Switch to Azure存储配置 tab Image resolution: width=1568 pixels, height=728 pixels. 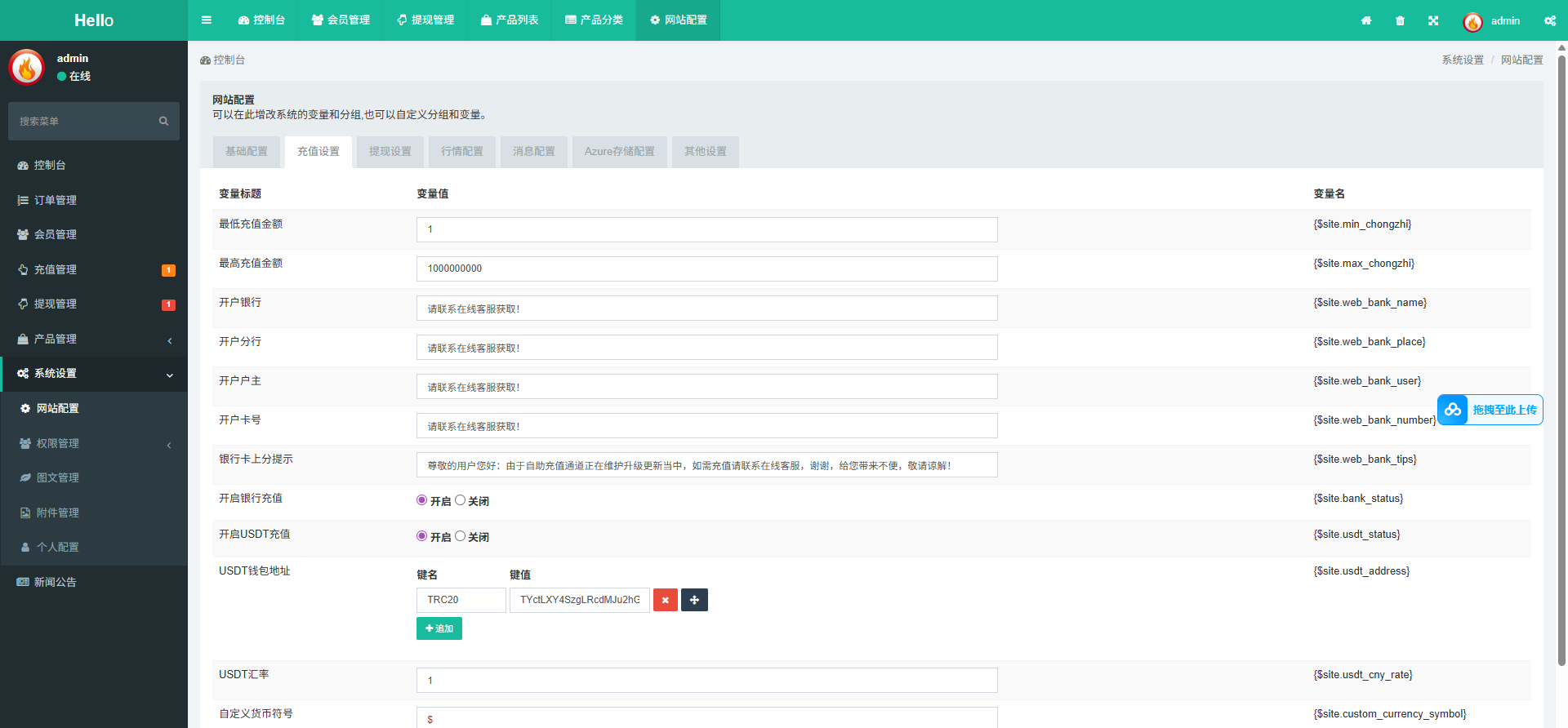pyautogui.click(x=620, y=152)
